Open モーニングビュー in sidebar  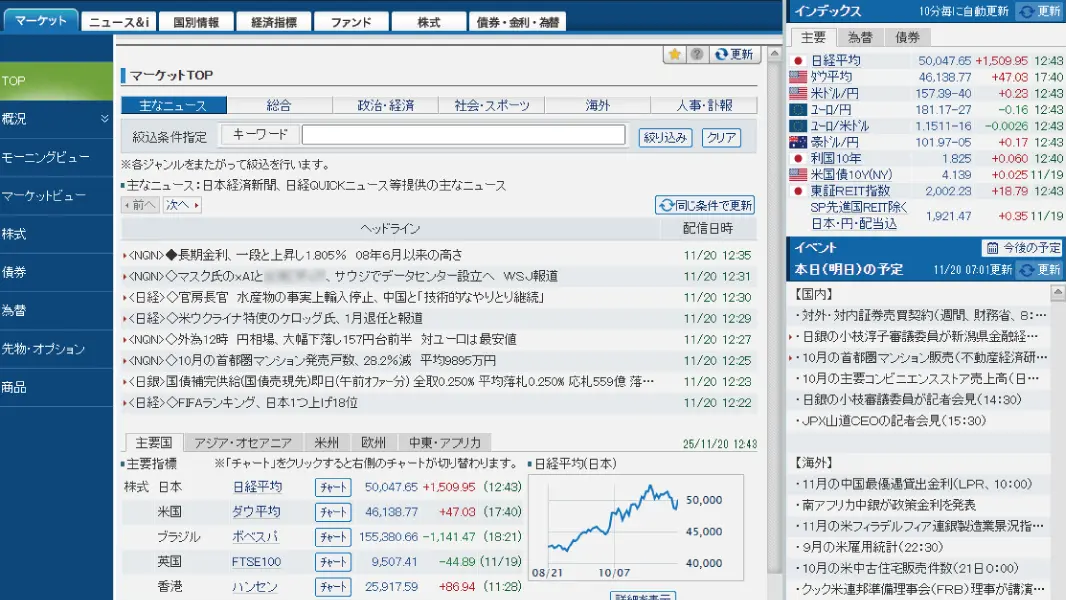(56, 157)
